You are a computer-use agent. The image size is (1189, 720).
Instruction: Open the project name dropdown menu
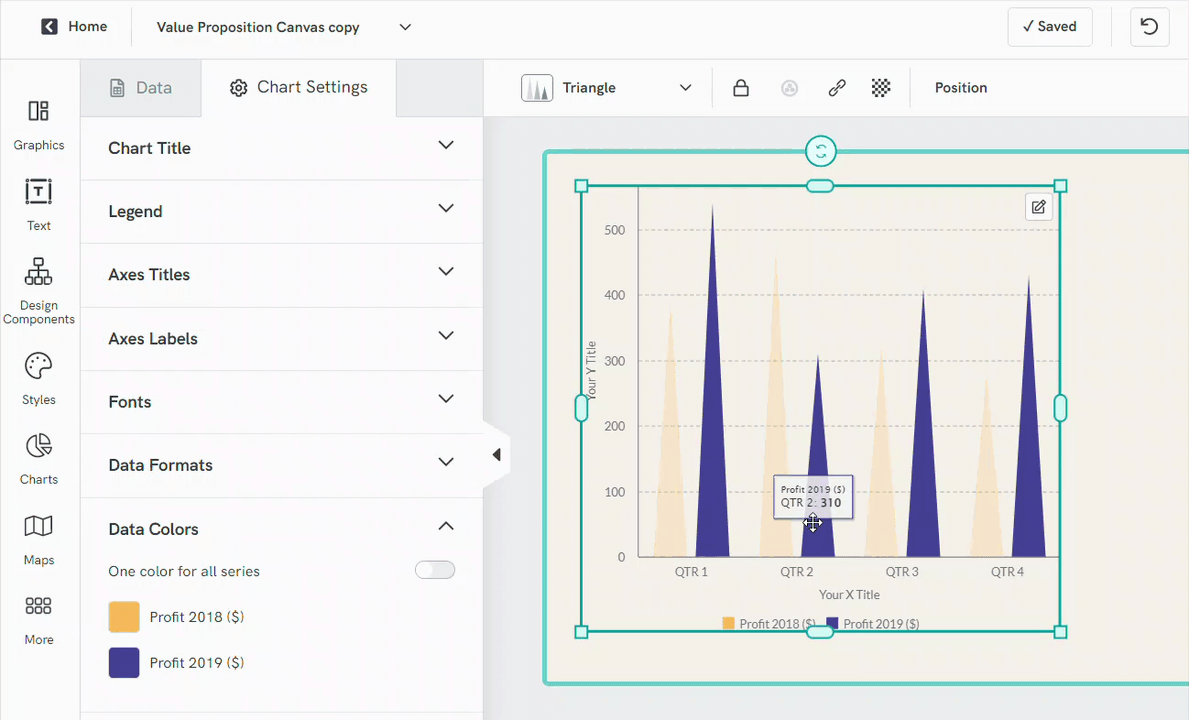(405, 27)
